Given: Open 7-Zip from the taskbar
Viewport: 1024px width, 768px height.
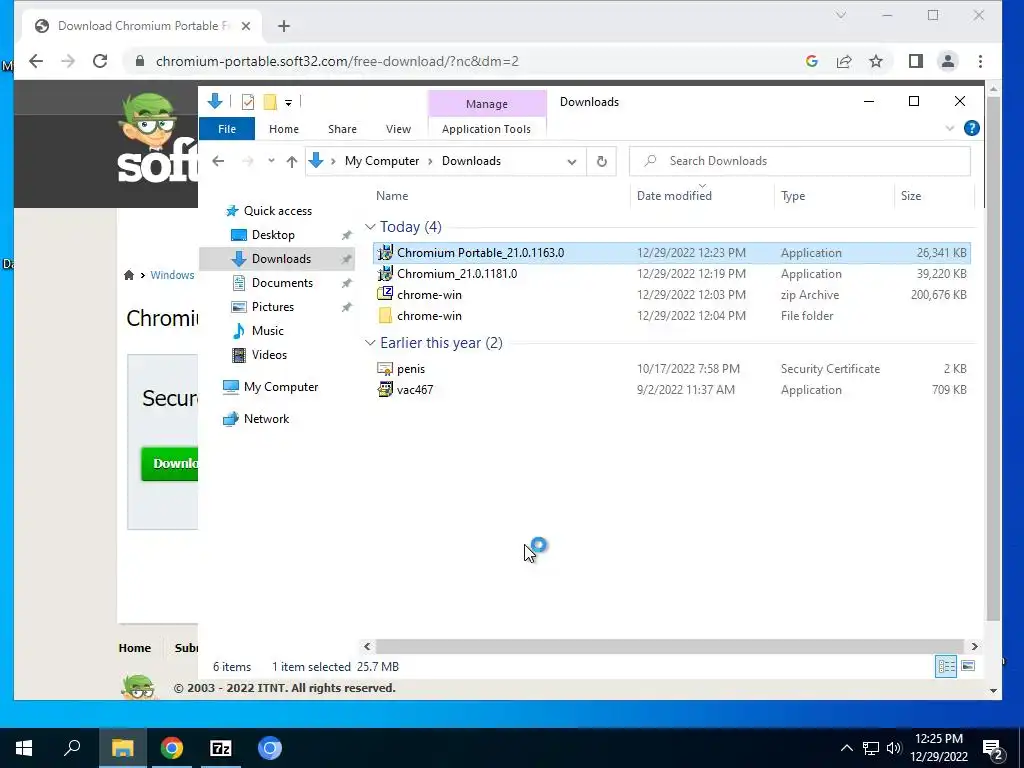Looking at the screenshot, I should pyautogui.click(x=221, y=748).
